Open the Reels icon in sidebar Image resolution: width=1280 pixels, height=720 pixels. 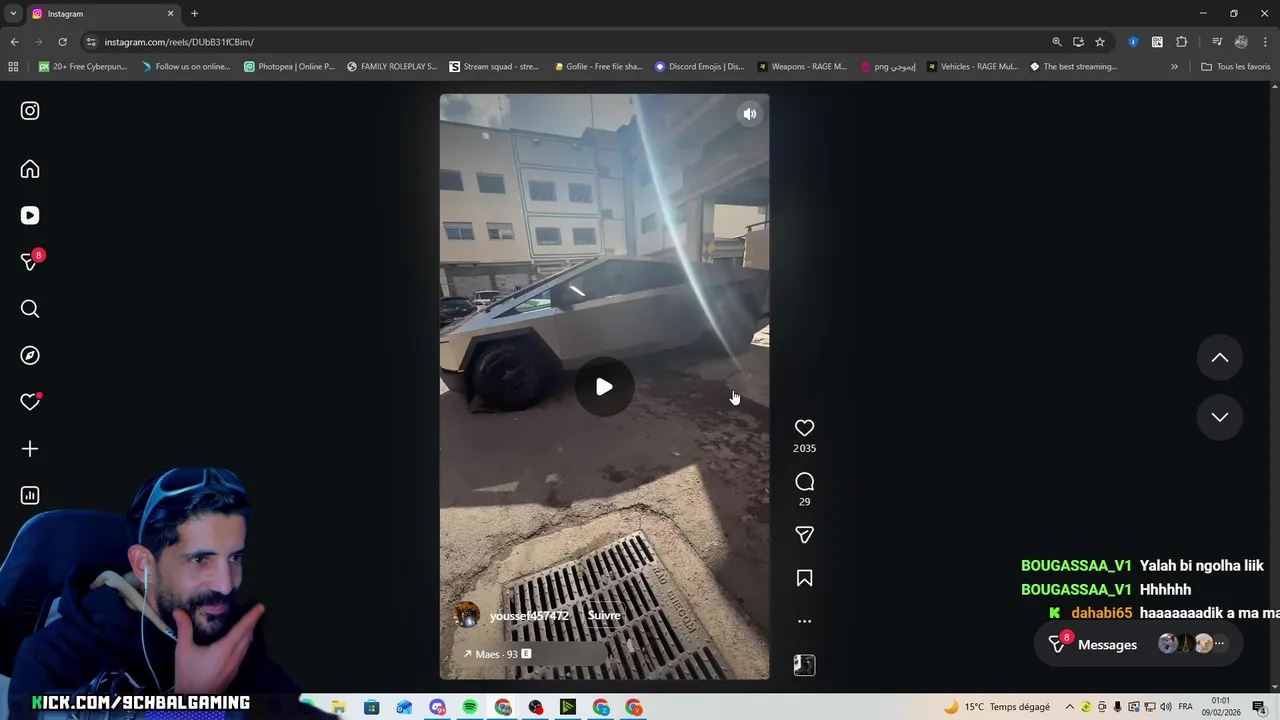30,216
